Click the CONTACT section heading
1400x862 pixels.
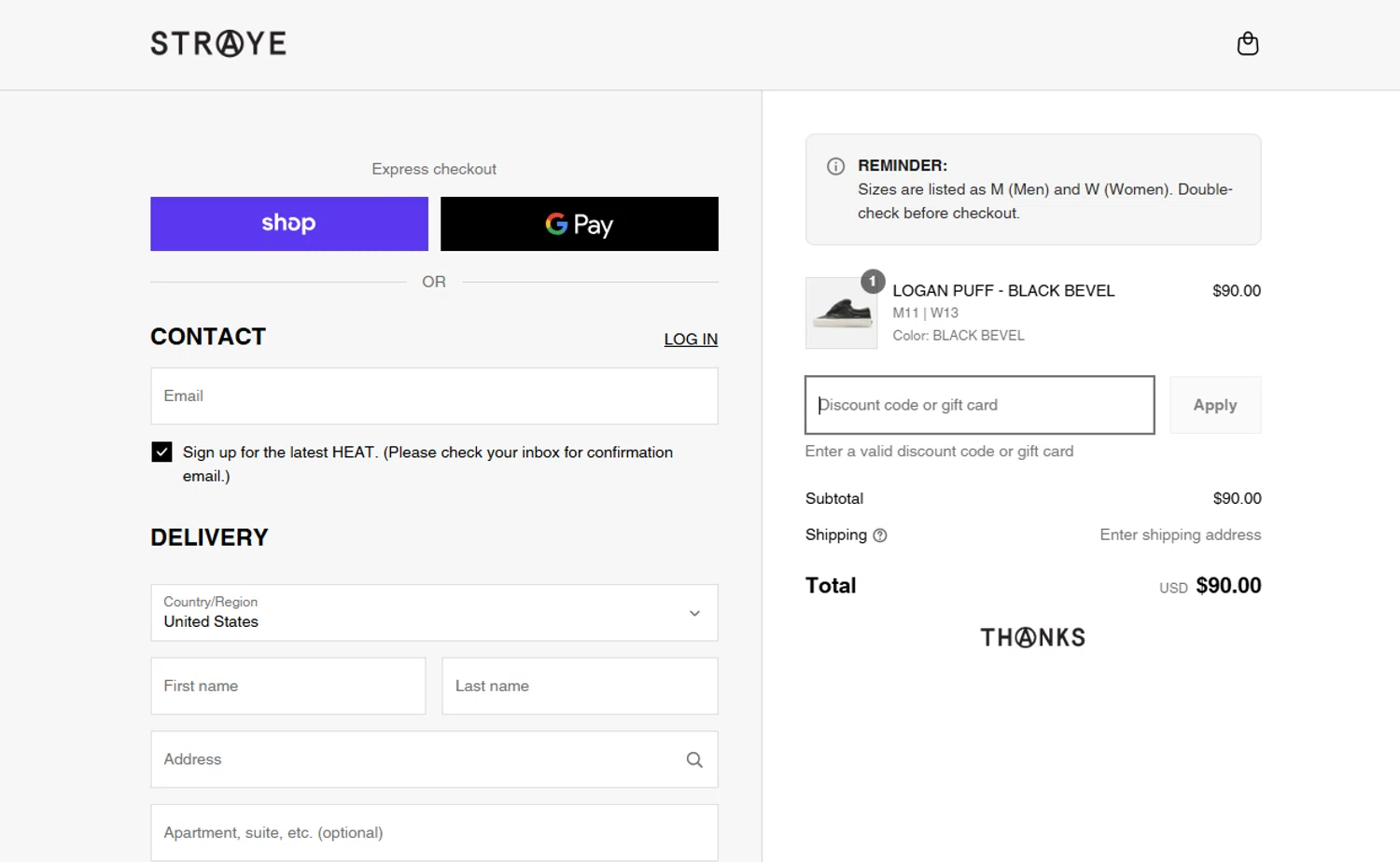coord(208,337)
